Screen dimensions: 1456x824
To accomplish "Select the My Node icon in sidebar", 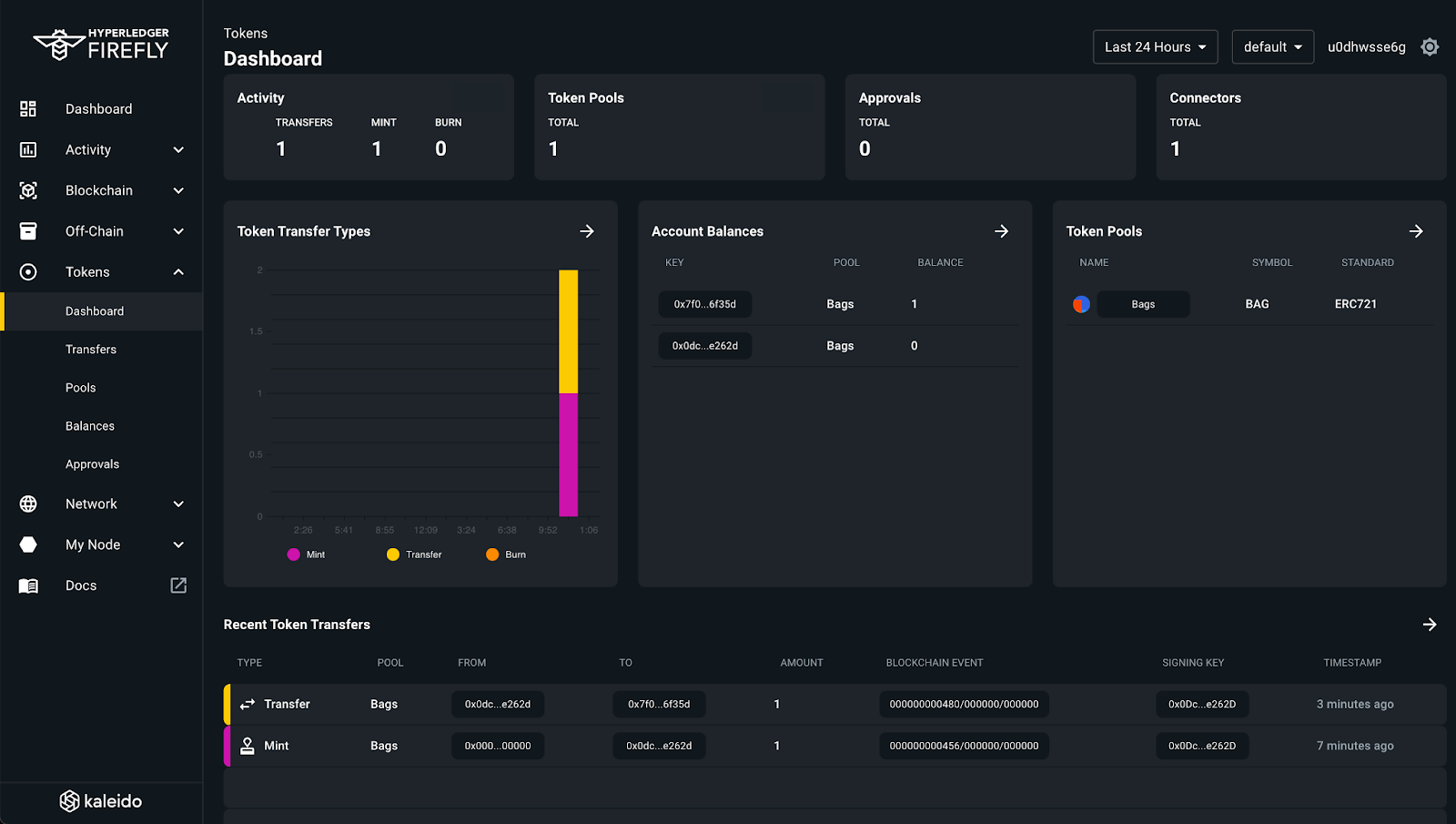I will (x=28, y=544).
